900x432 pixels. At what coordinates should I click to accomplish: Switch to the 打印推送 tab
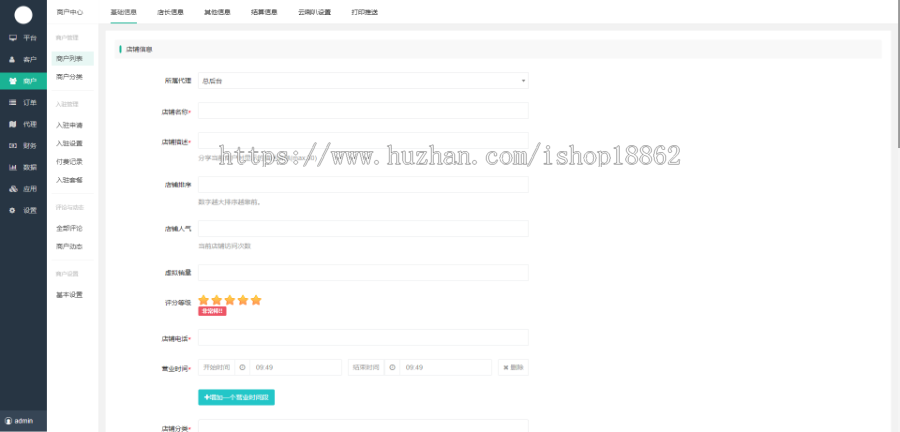364,12
